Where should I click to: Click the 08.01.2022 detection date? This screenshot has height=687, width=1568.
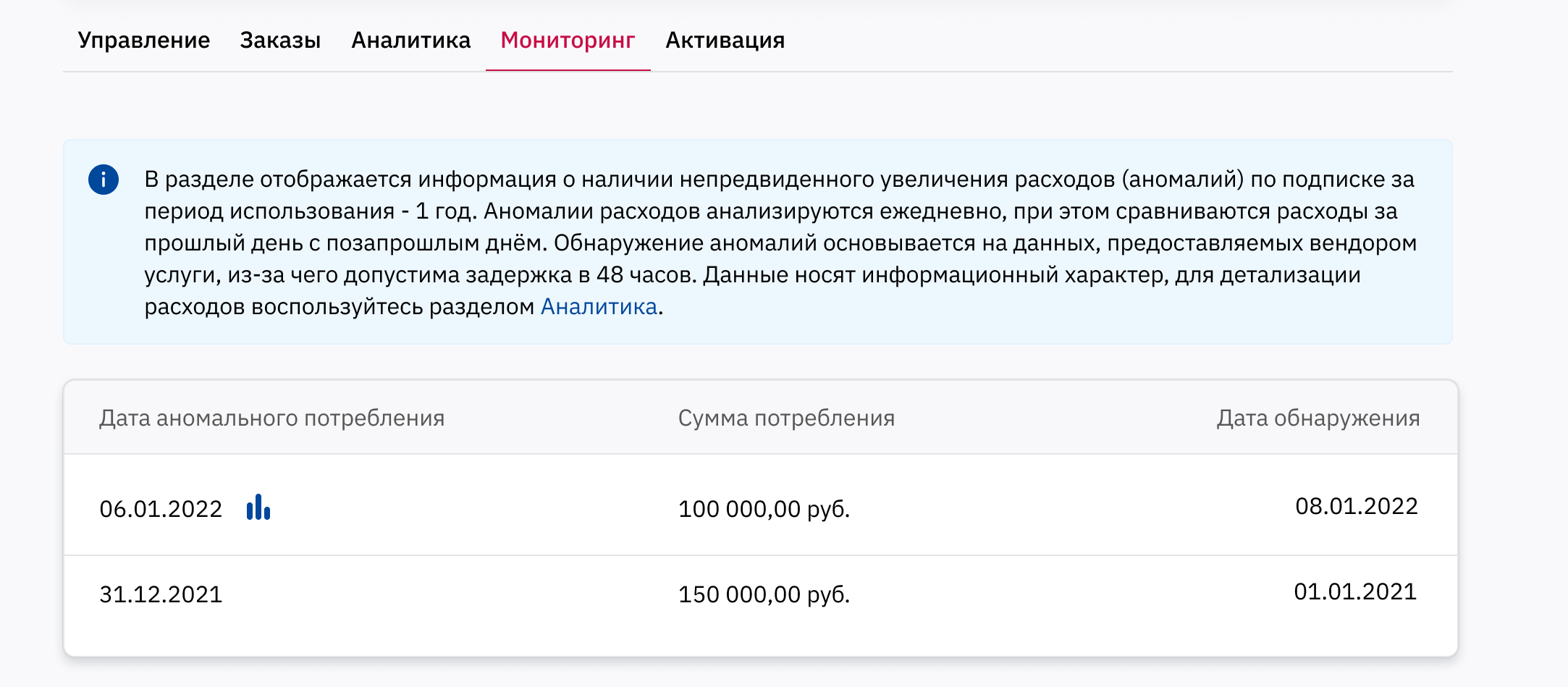[1356, 506]
